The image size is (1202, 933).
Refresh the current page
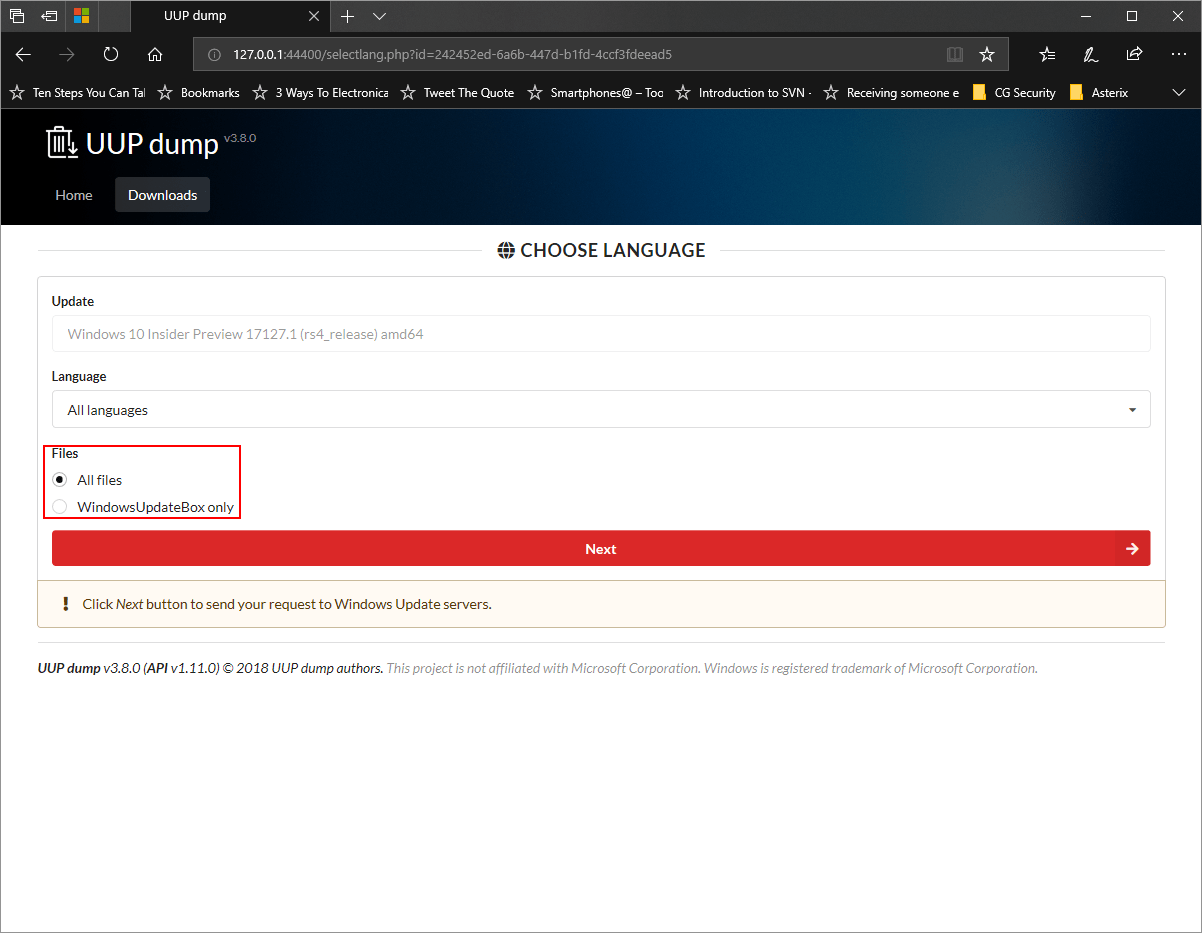tap(110, 54)
